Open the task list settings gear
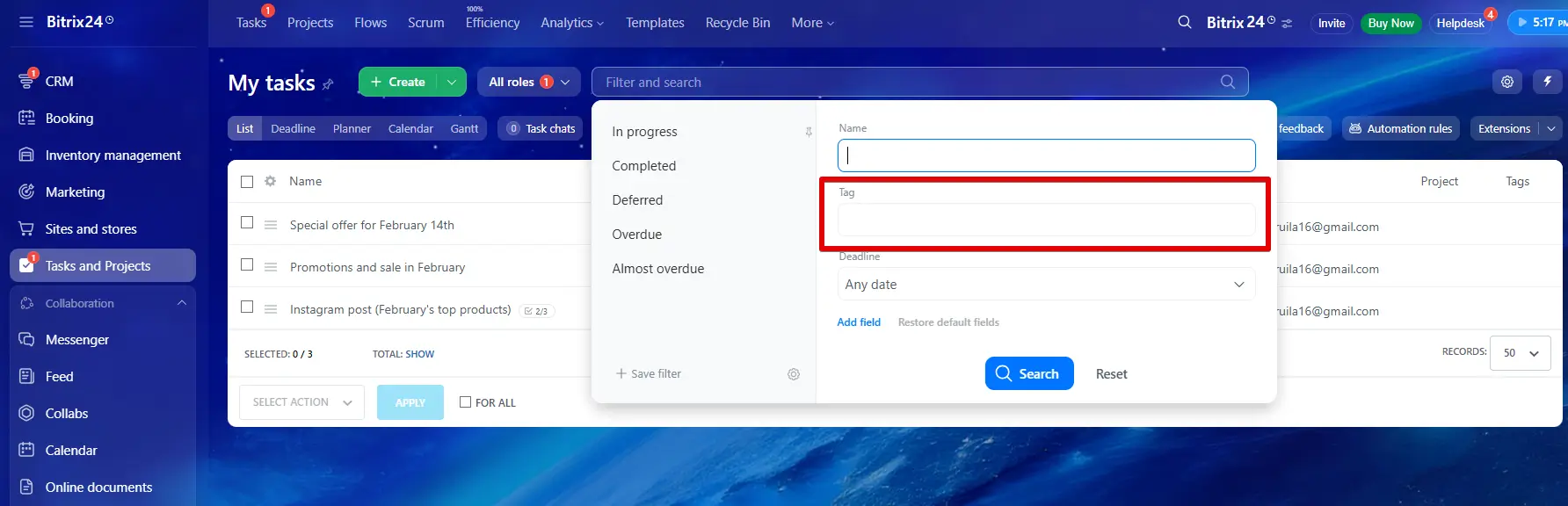Image resolution: width=1568 pixels, height=506 pixels. click(1506, 82)
